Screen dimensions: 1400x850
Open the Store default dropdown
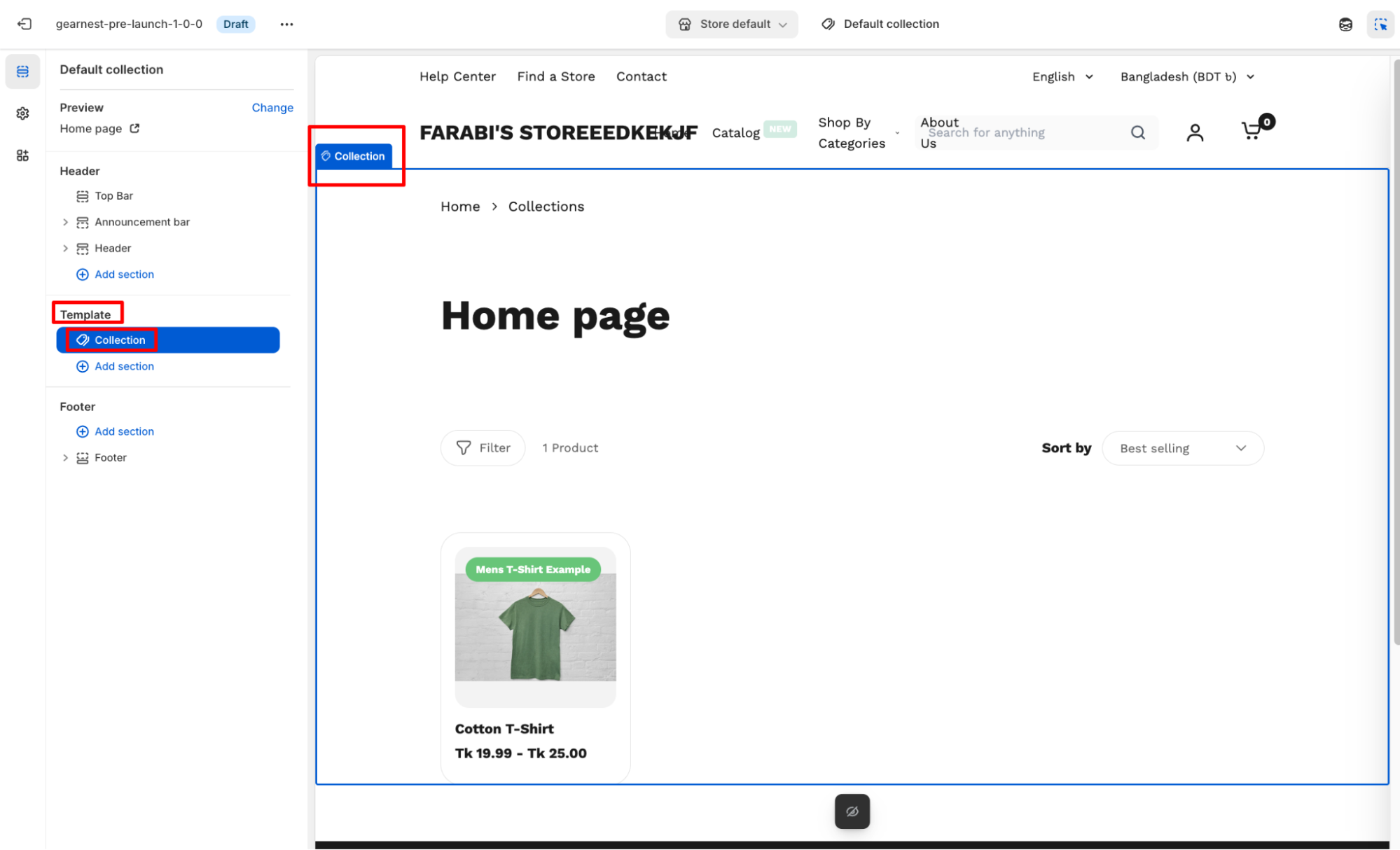732,24
